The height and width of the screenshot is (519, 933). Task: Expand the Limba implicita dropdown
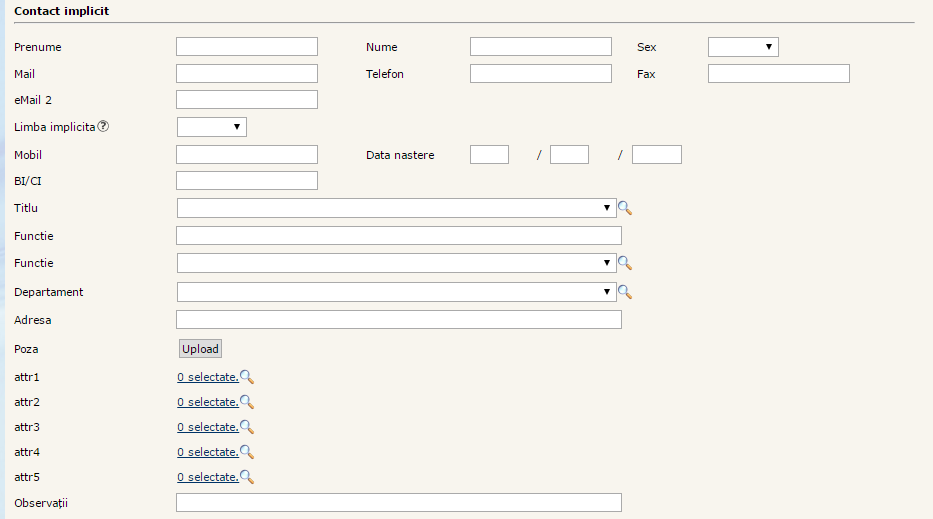click(211, 127)
